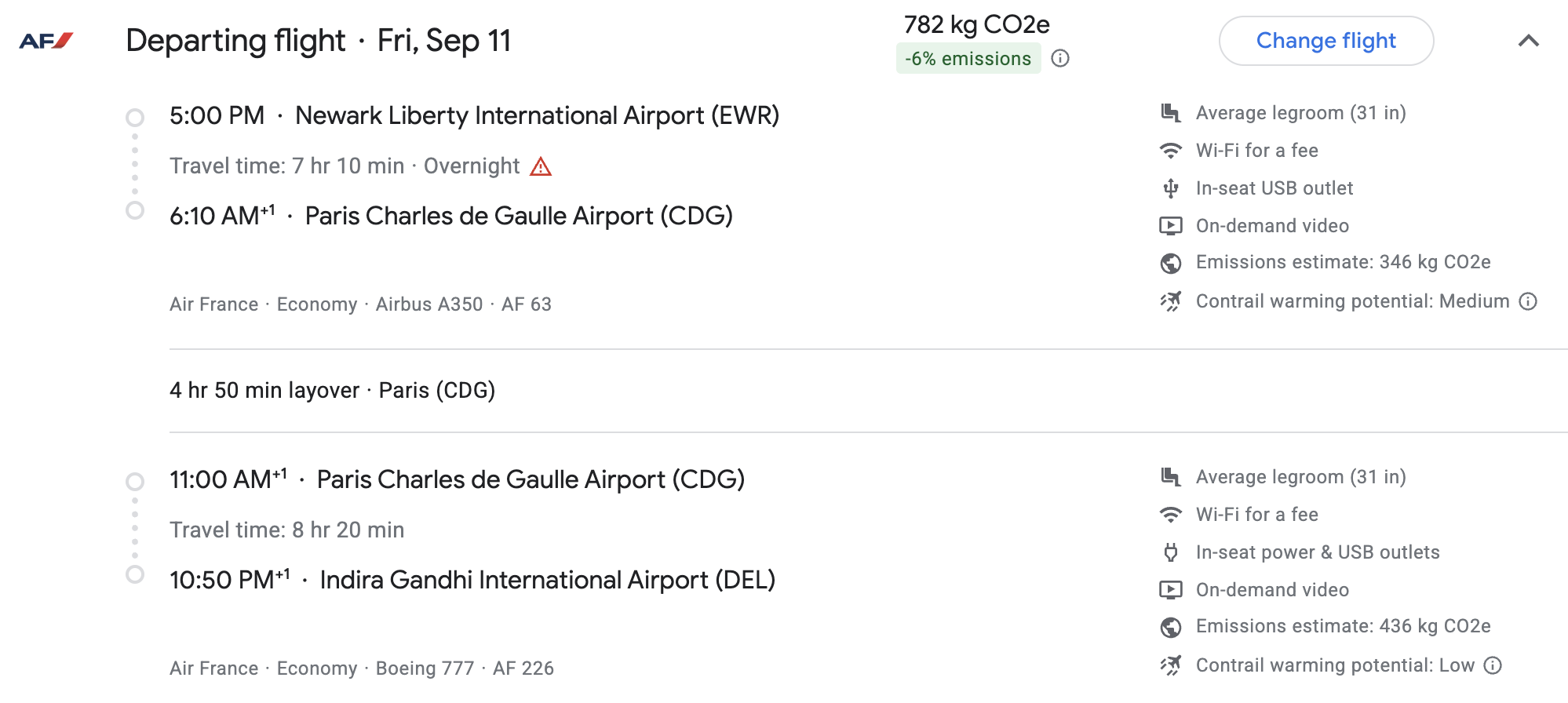Collapse the departing flight details chevron
1568x703 pixels.
point(1528,41)
